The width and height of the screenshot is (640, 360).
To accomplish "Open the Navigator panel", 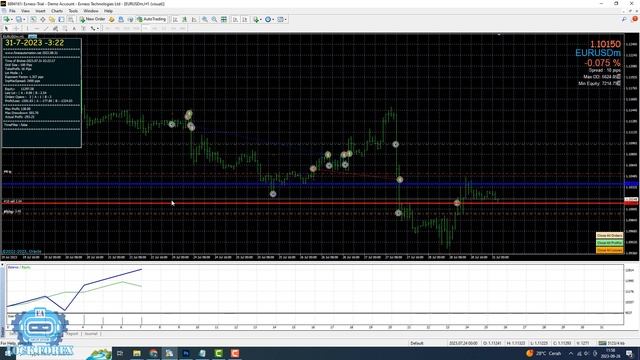I will pos(52,19).
